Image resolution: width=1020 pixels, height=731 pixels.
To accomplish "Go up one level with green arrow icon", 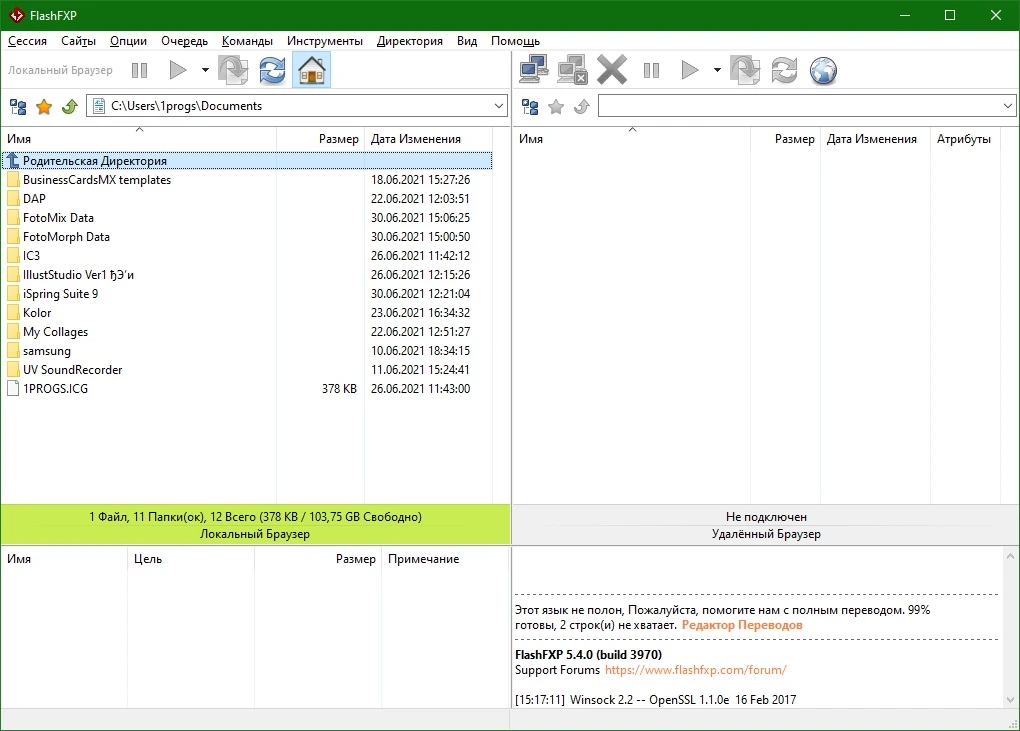I will pyautogui.click(x=70, y=107).
